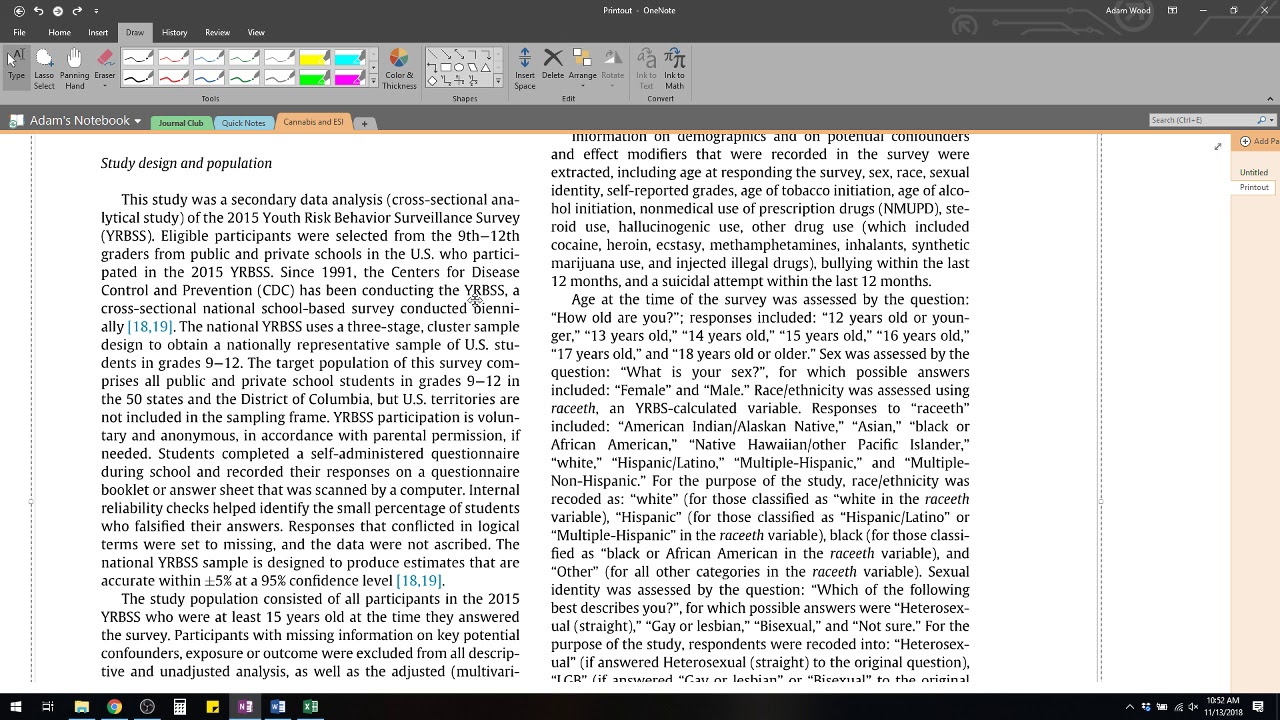1280x720 pixels.
Task: Open the Rotate dropdown
Action: click(x=612, y=66)
